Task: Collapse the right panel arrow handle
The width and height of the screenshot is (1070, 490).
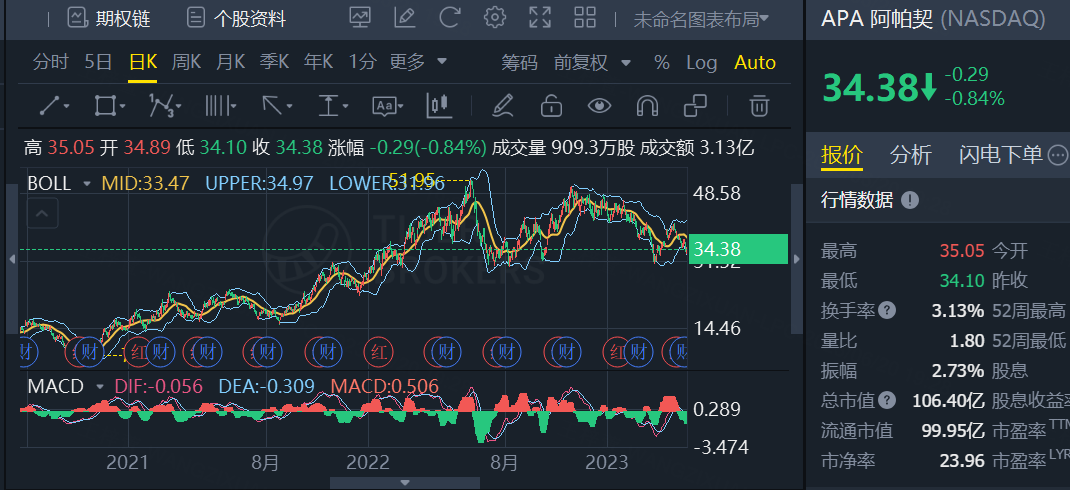Action: click(x=797, y=259)
